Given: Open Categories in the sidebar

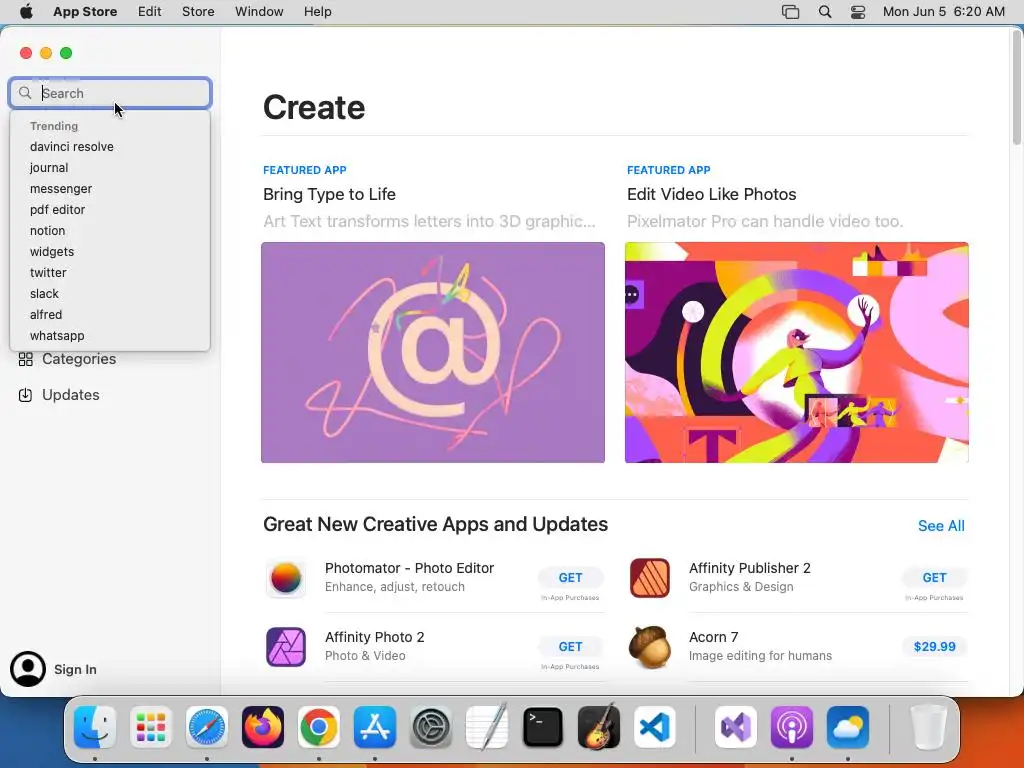Looking at the screenshot, I should click(79, 359).
